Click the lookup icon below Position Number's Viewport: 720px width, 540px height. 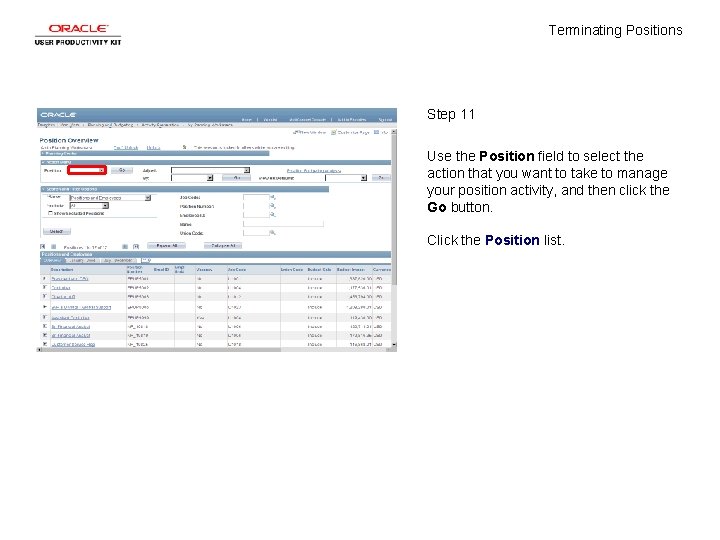tap(272, 214)
